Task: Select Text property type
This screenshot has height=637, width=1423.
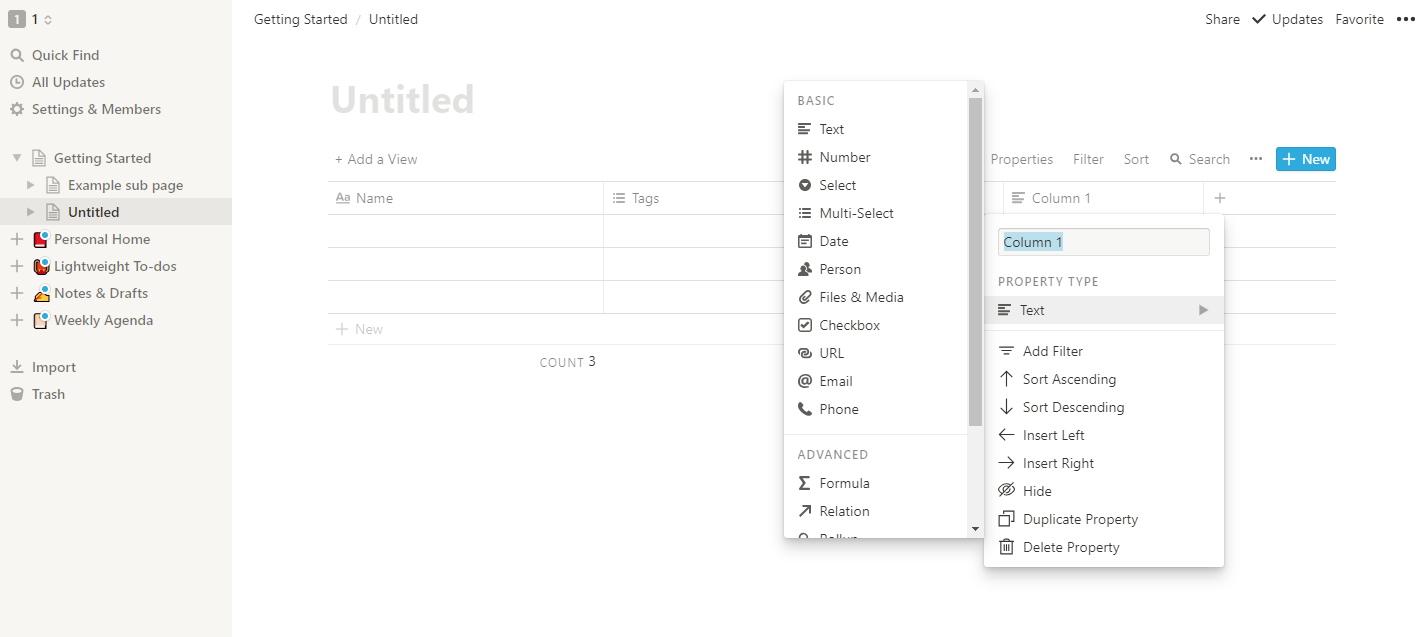Action: (x=876, y=129)
